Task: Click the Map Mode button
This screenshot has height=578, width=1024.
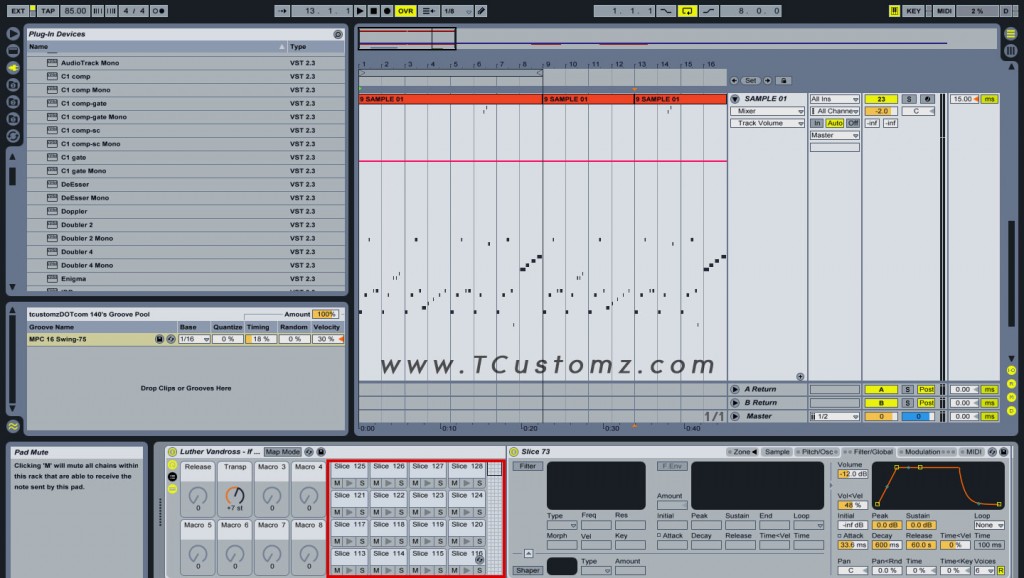Action: (x=282, y=452)
